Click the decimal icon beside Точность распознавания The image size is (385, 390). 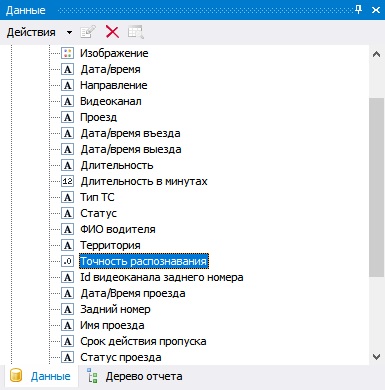(67, 261)
